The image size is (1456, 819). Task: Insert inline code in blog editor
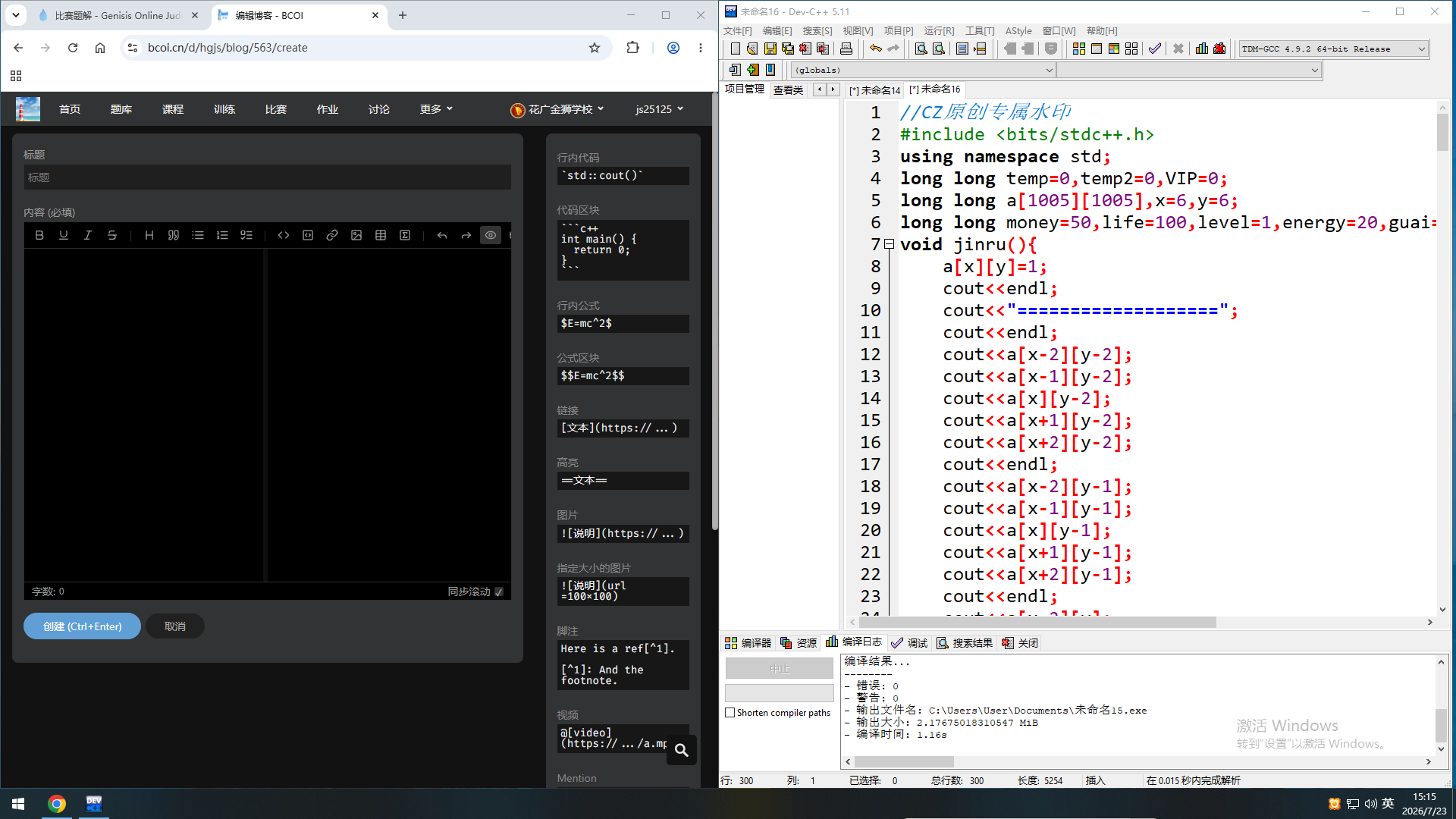[x=284, y=235]
